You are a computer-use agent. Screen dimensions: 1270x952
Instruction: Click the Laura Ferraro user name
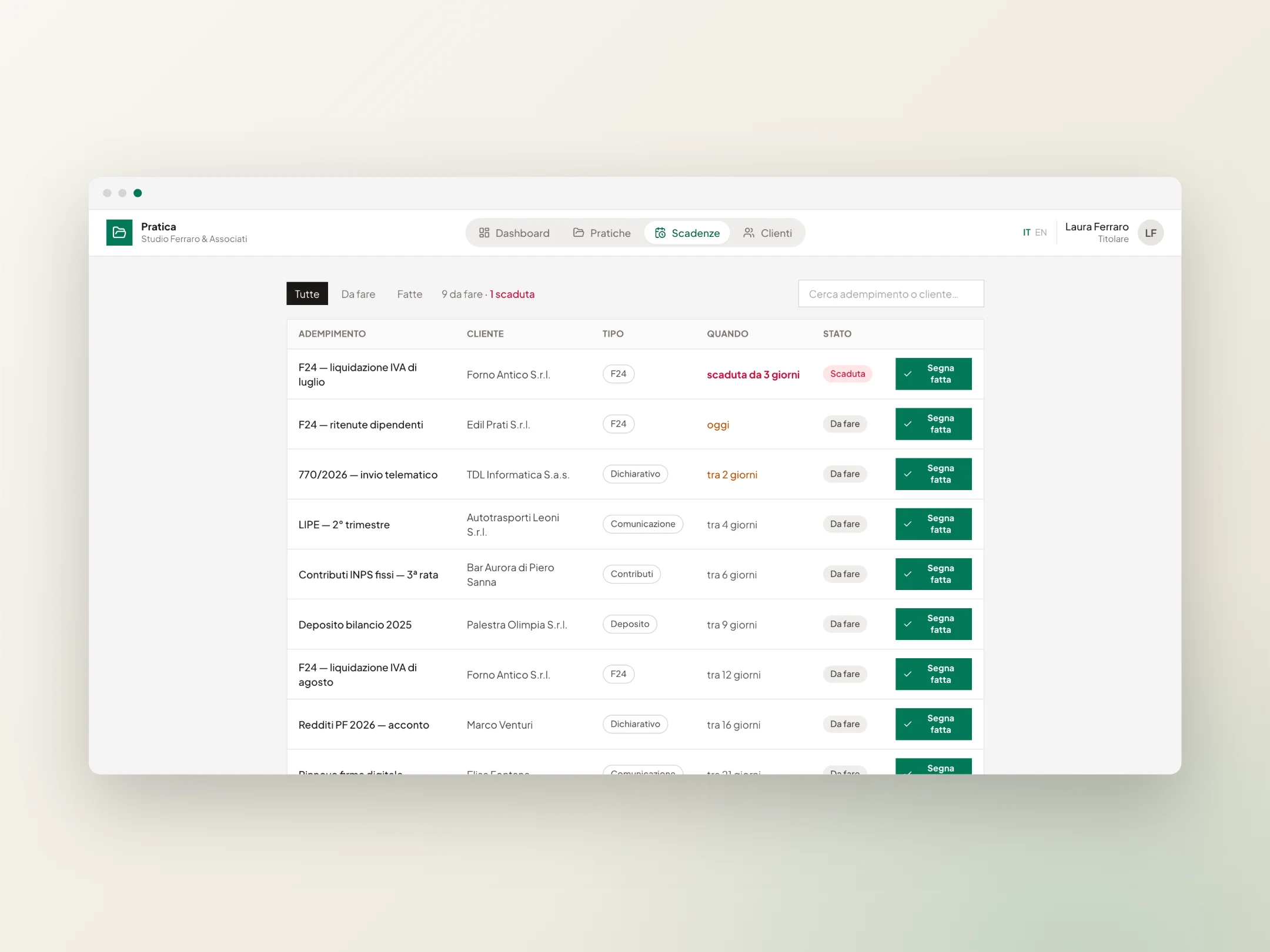point(1097,227)
